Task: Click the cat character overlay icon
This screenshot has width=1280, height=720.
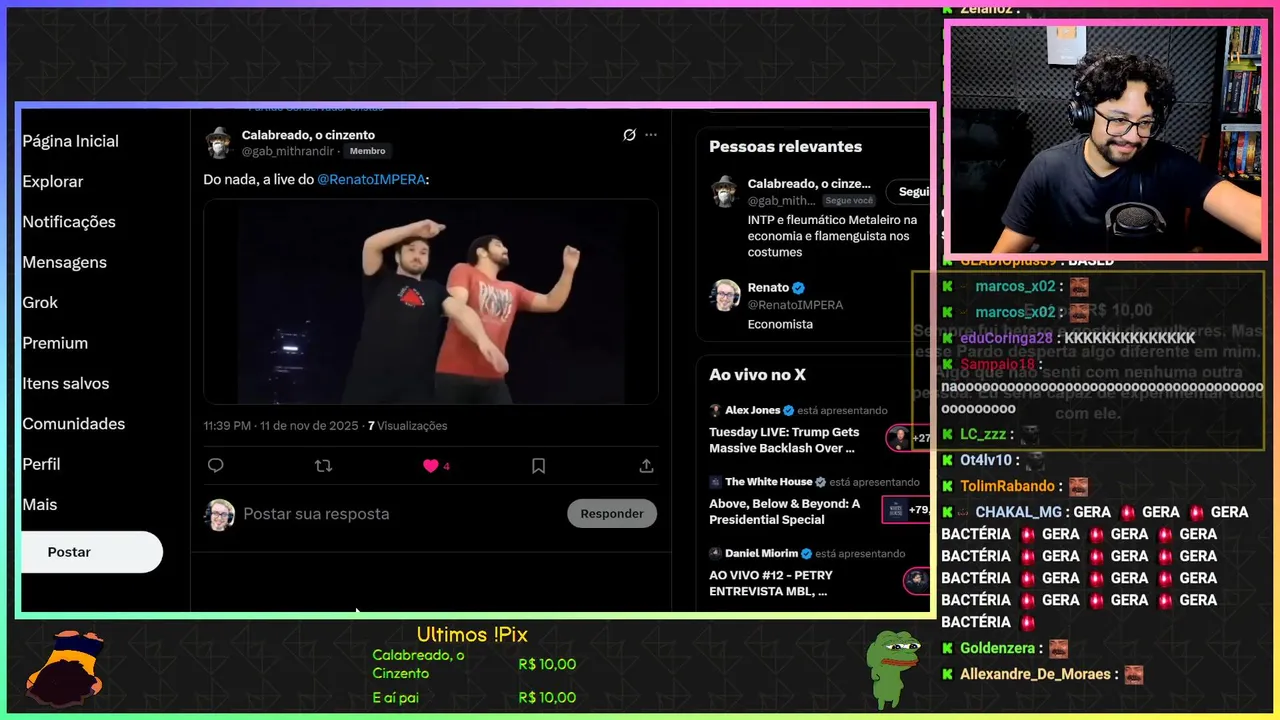Action: click(65, 668)
